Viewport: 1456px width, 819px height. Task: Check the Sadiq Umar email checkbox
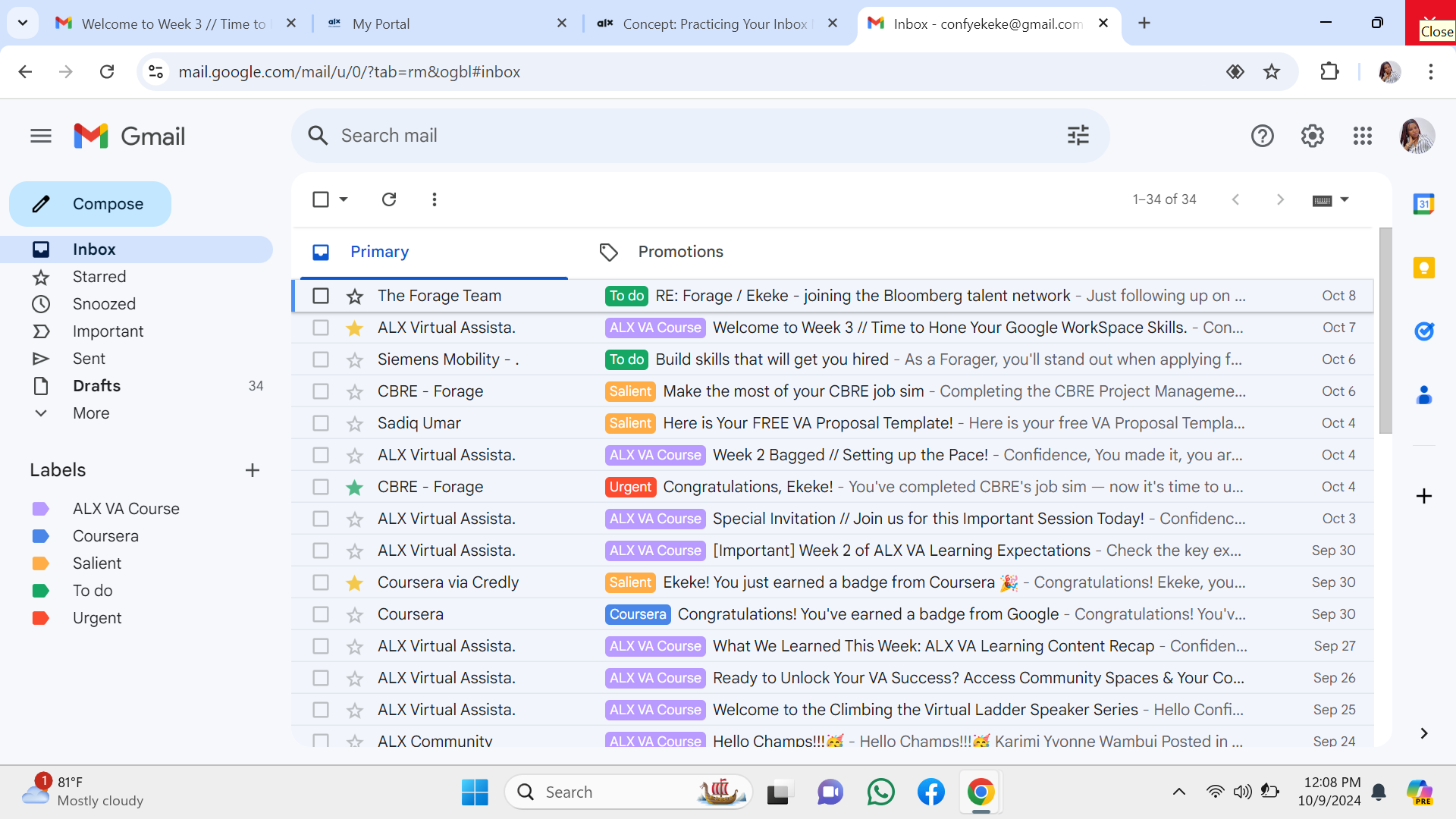coord(321,423)
